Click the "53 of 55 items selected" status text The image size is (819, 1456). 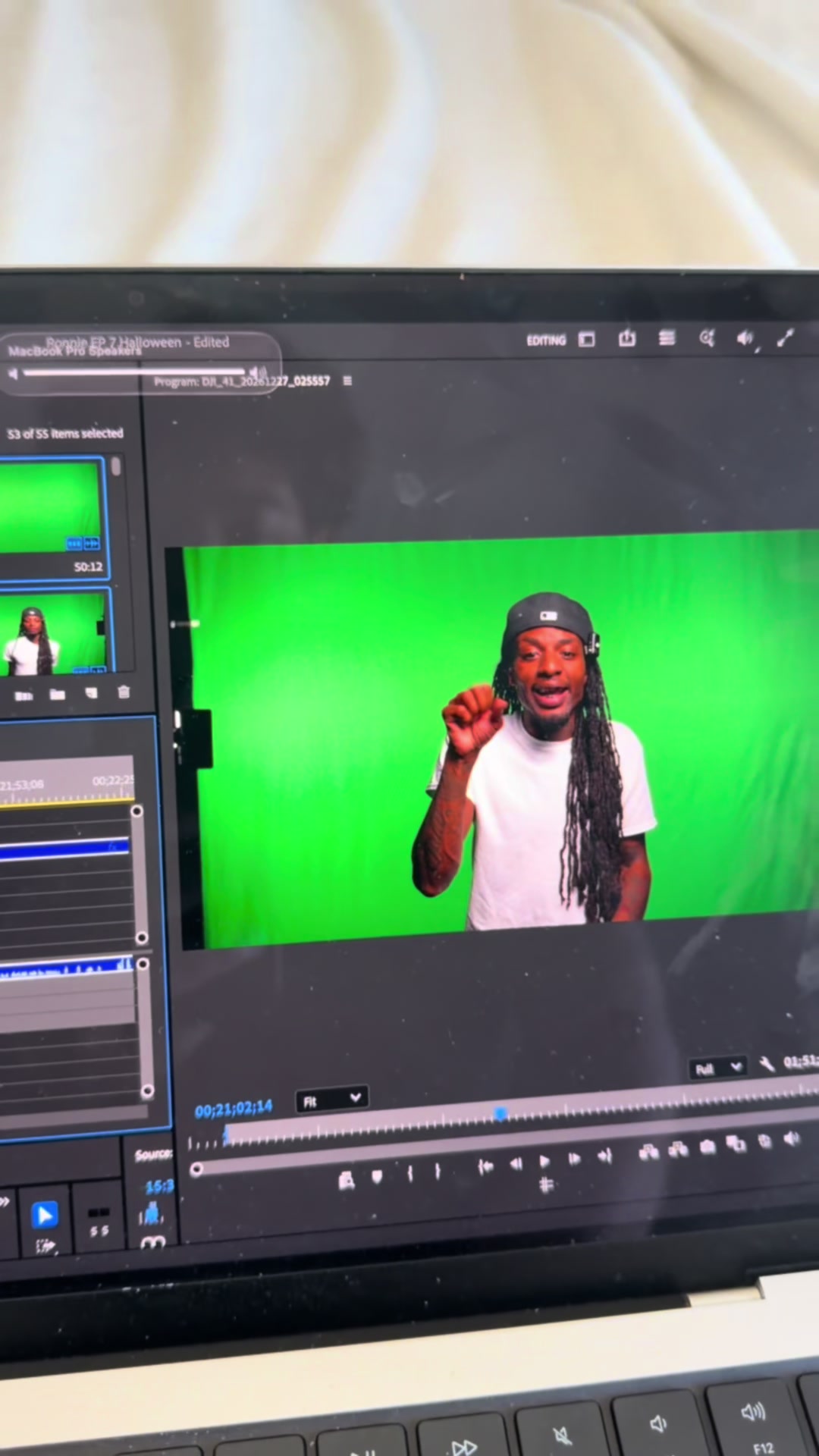(65, 434)
